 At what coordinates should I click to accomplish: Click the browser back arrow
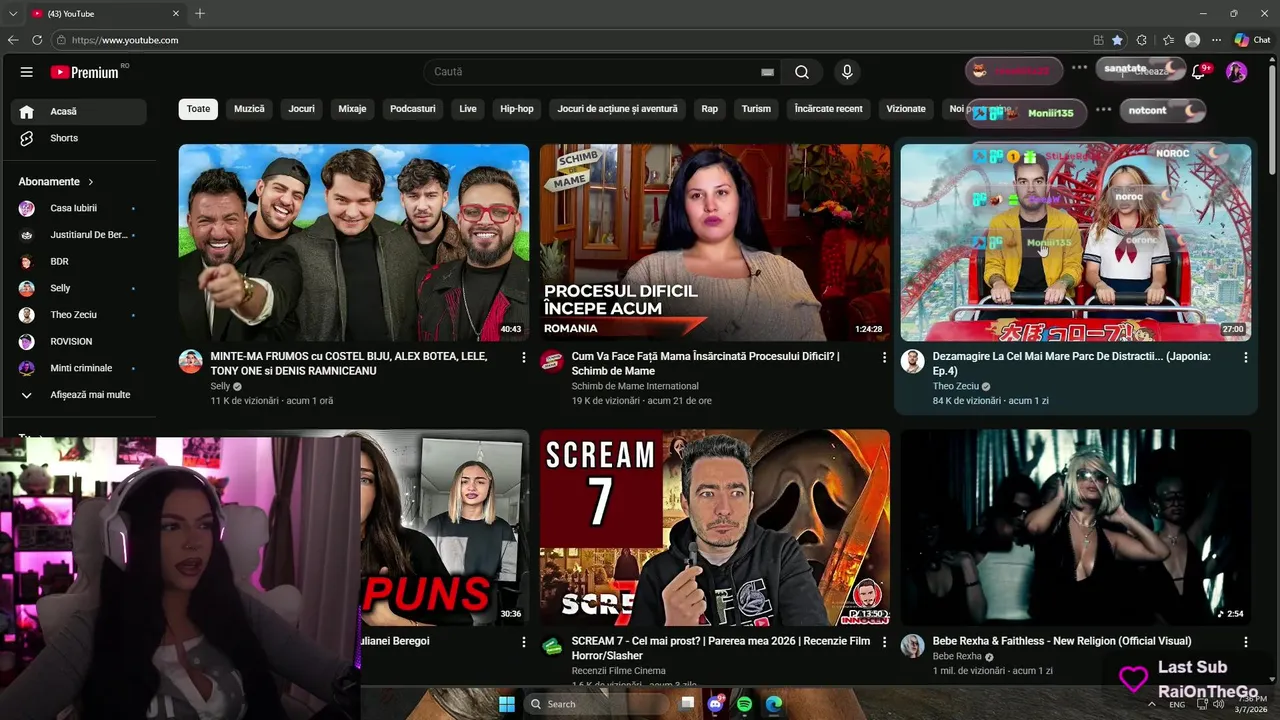pos(13,40)
